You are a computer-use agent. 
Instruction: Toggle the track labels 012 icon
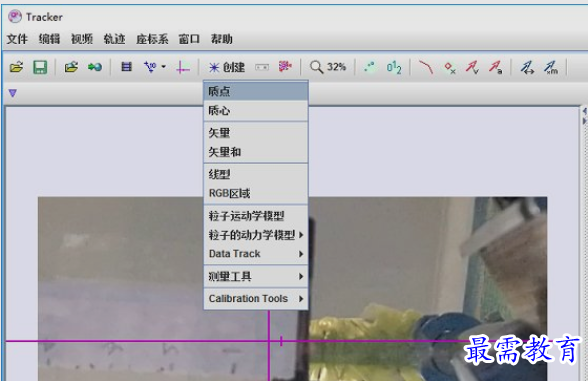click(394, 67)
